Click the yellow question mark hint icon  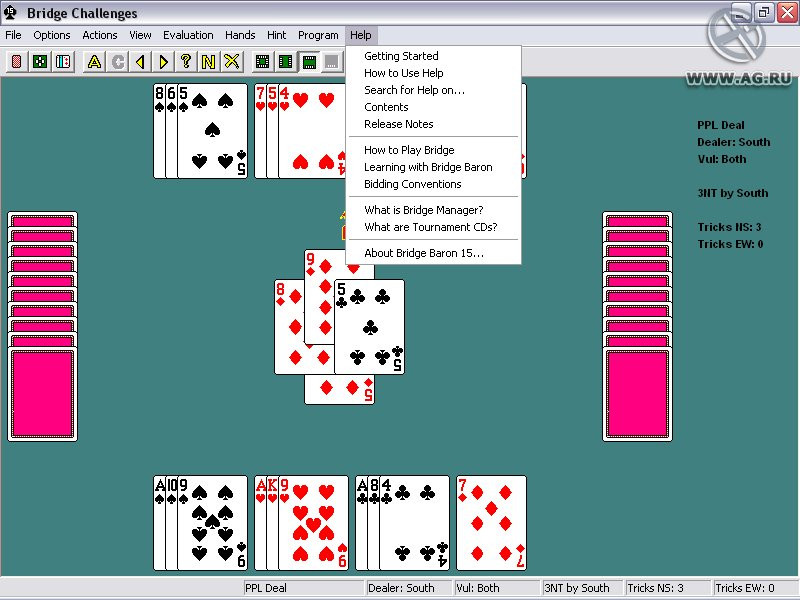(186, 62)
